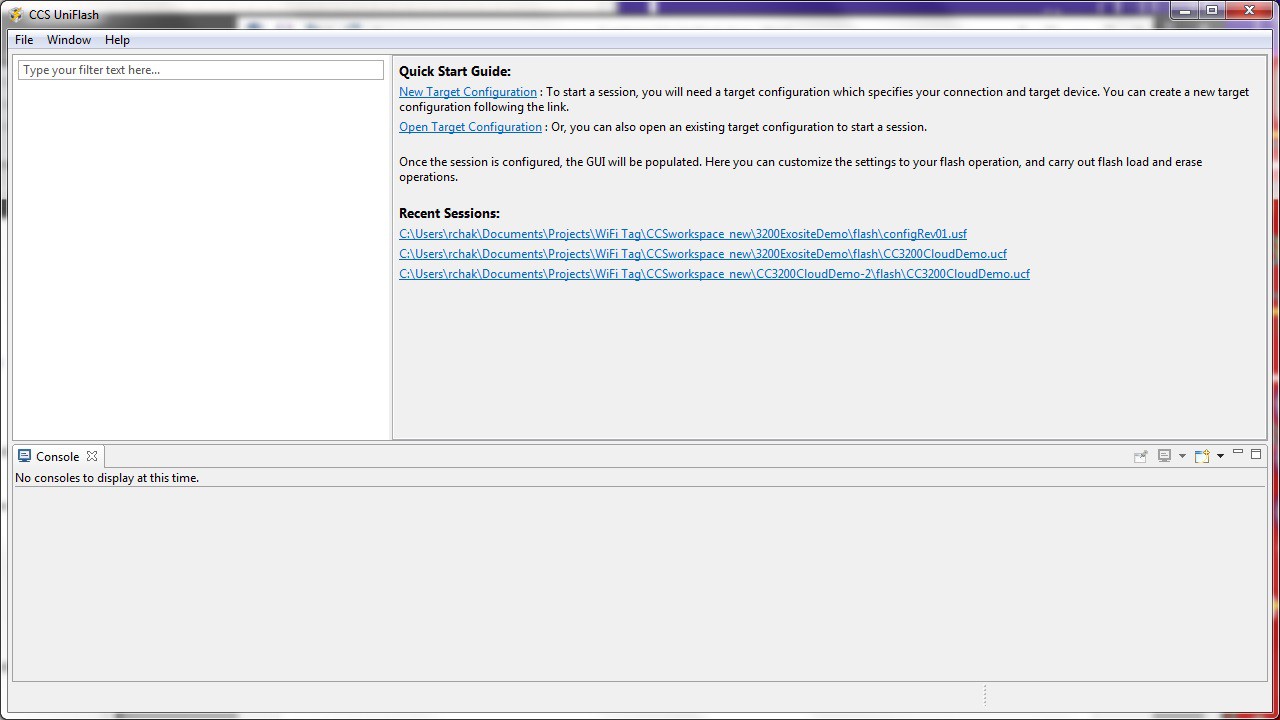
Task: Click the 'No consoles to display' message
Action: point(107,478)
